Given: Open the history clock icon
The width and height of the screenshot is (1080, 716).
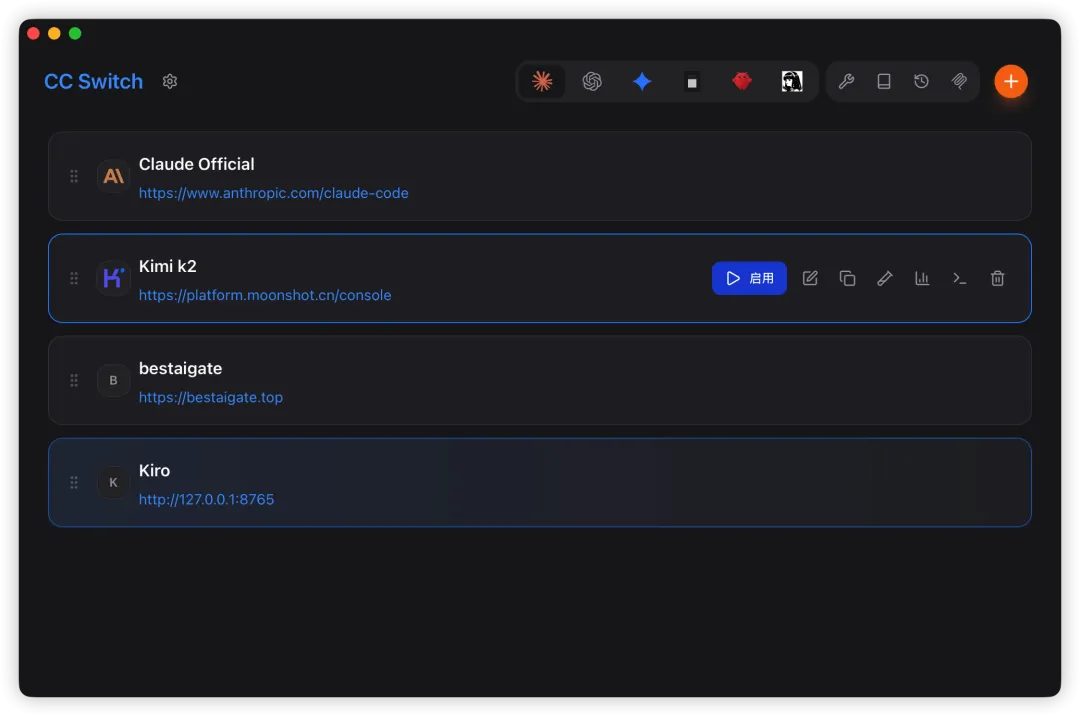Looking at the screenshot, I should coord(921,81).
